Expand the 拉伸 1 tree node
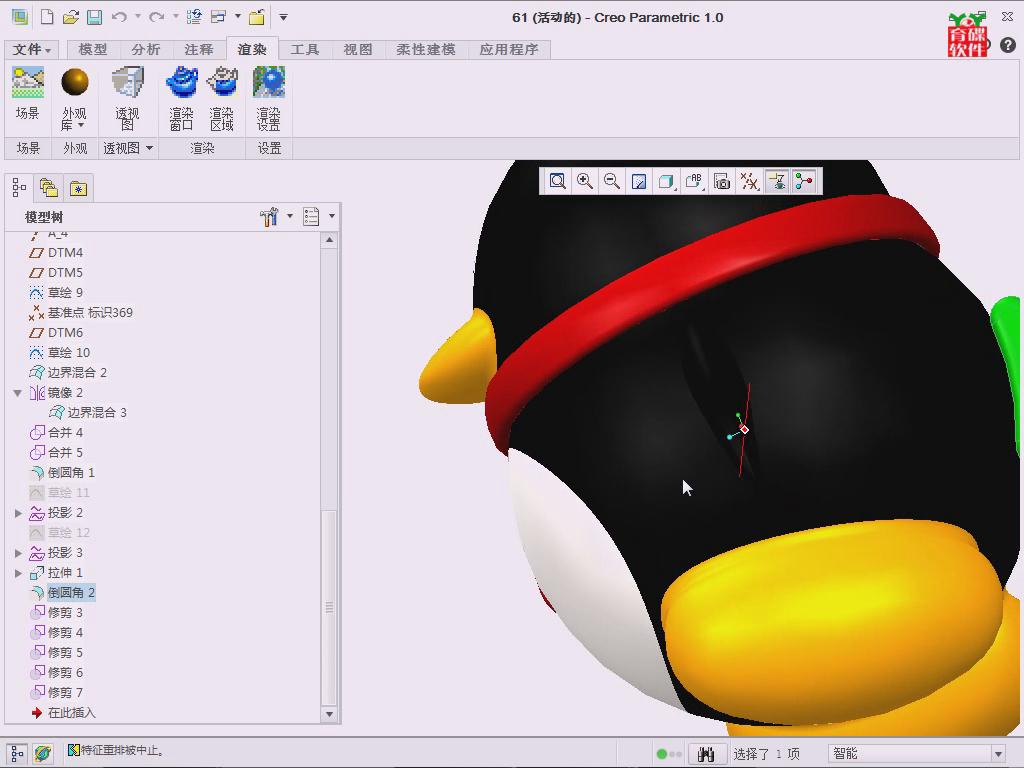1024x768 pixels. coord(18,573)
